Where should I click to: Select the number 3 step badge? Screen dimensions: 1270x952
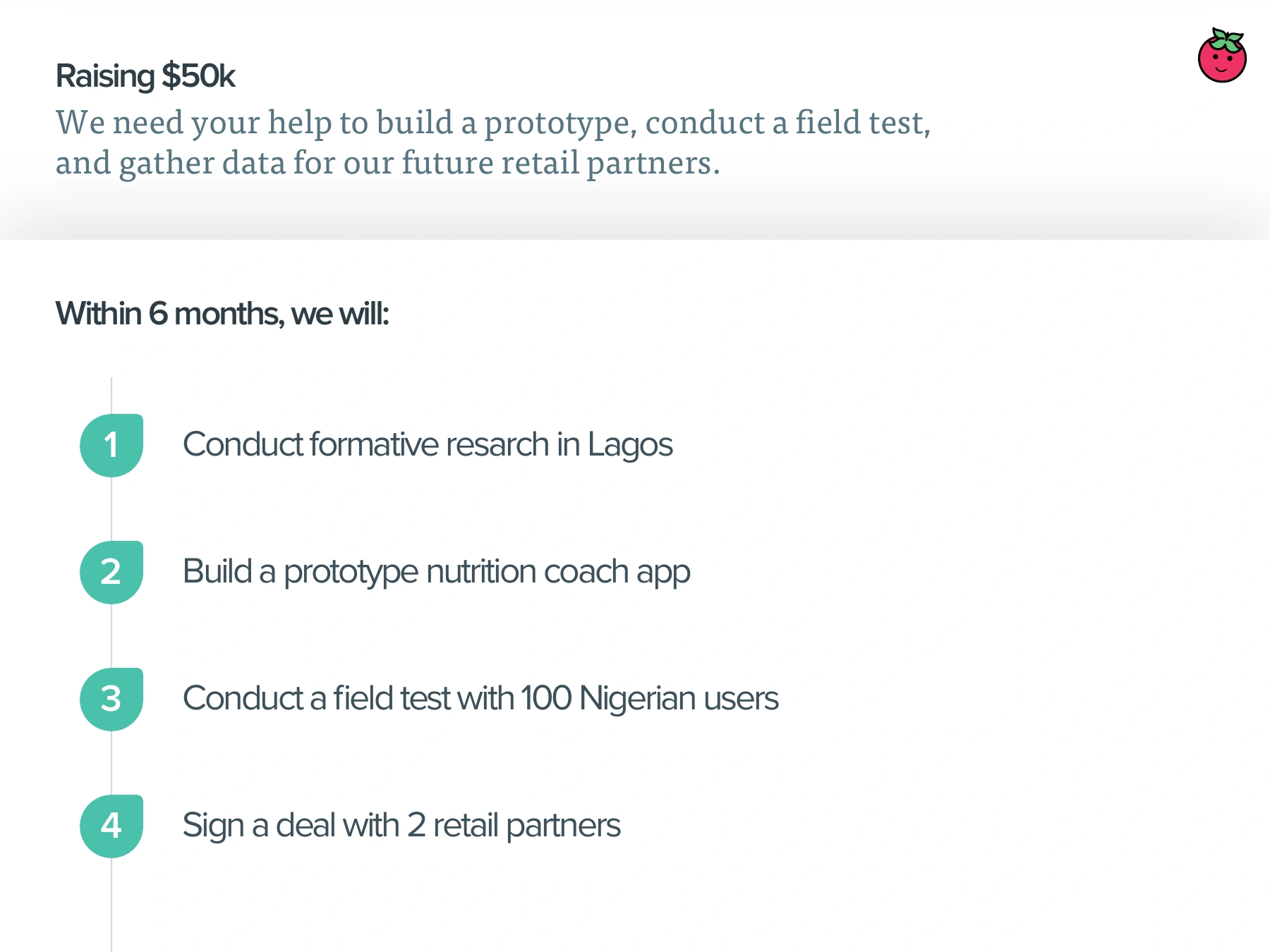tap(111, 699)
